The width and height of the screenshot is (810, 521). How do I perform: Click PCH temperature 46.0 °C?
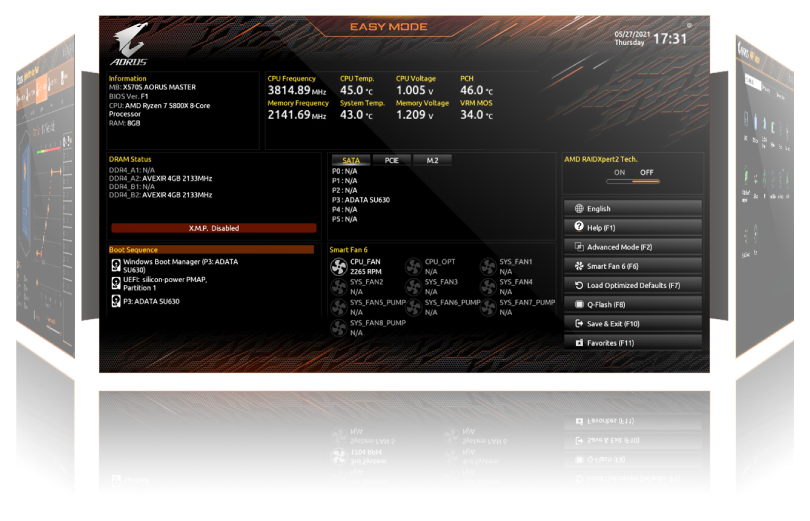476,90
